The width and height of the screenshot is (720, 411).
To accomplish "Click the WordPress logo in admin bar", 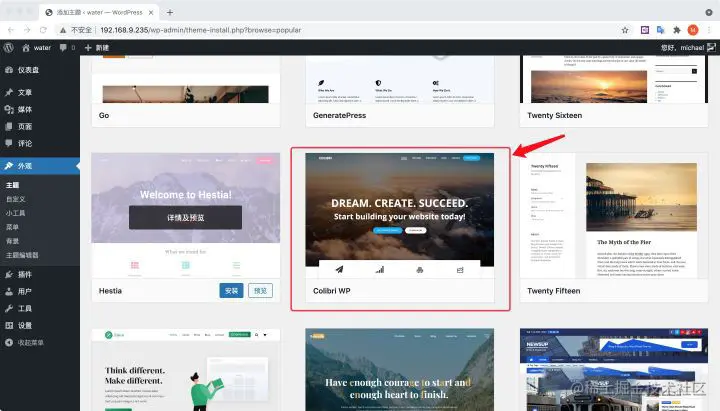I will (x=8, y=47).
